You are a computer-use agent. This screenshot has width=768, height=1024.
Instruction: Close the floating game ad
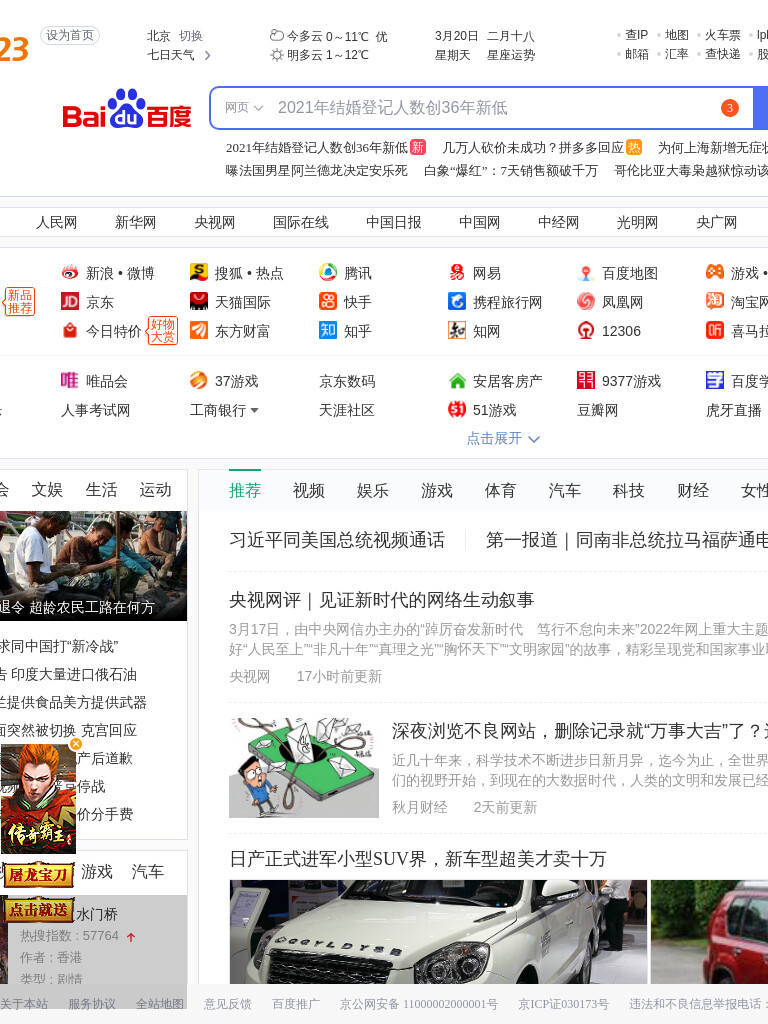[x=76, y=744]
